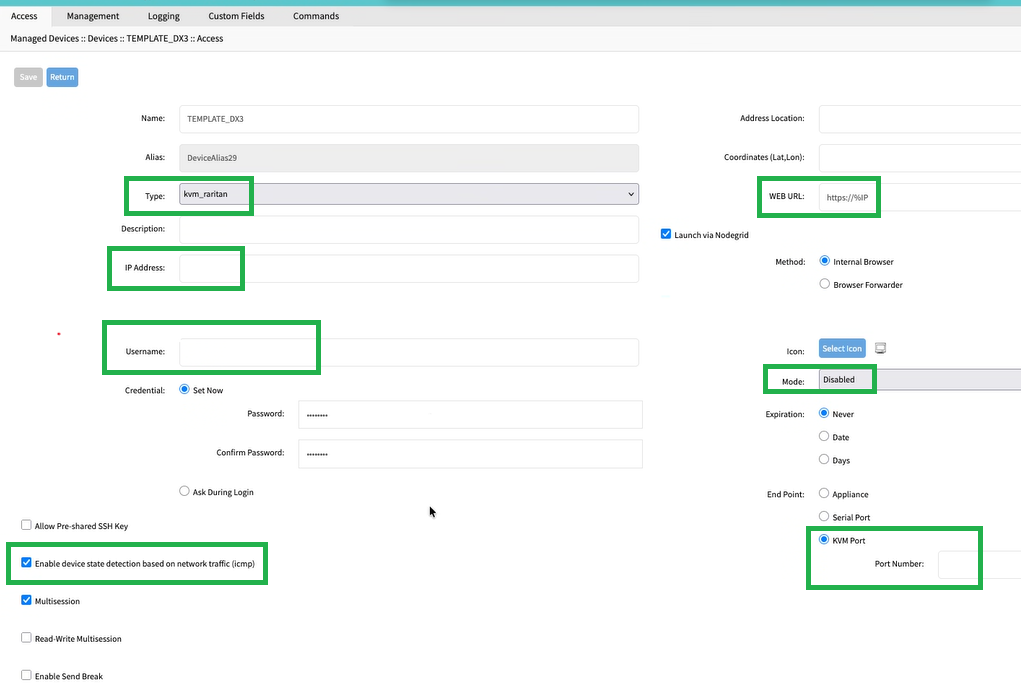Image resolution: width=1021 pixels, height=696 pixels.
Task: Choose Ask During Login credential option
Action: pos(184,491)
